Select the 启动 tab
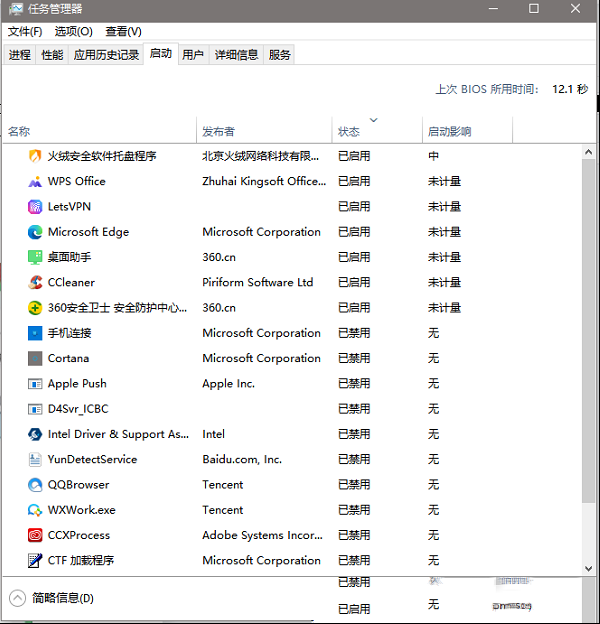 [161, 53]
